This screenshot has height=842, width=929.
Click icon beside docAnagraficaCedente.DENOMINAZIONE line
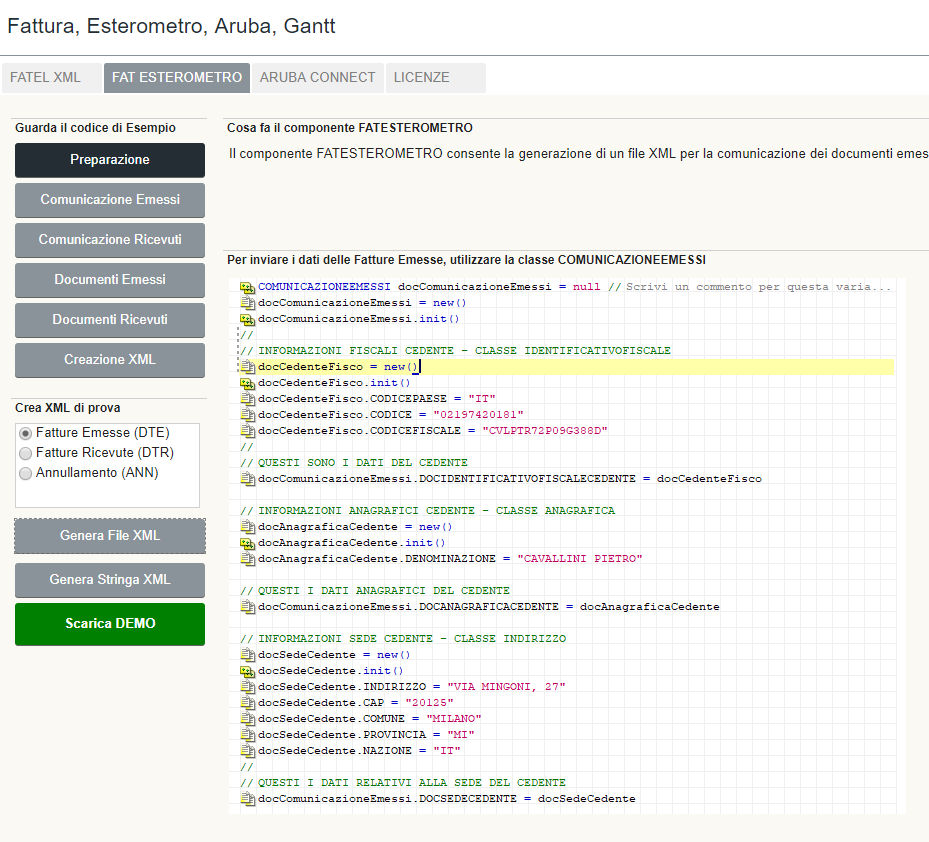247,559
